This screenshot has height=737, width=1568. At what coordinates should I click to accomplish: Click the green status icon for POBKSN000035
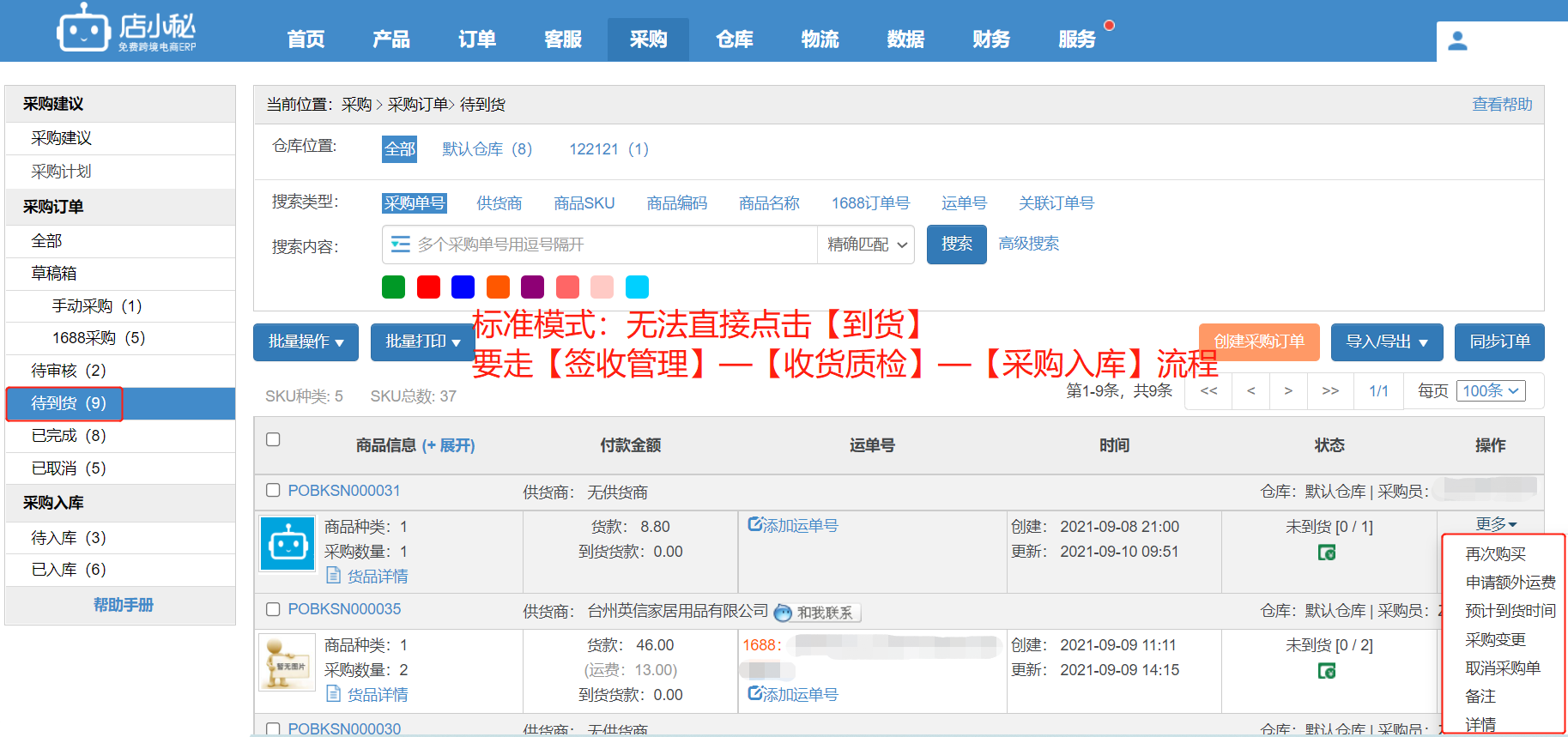tap(1327, 671)
